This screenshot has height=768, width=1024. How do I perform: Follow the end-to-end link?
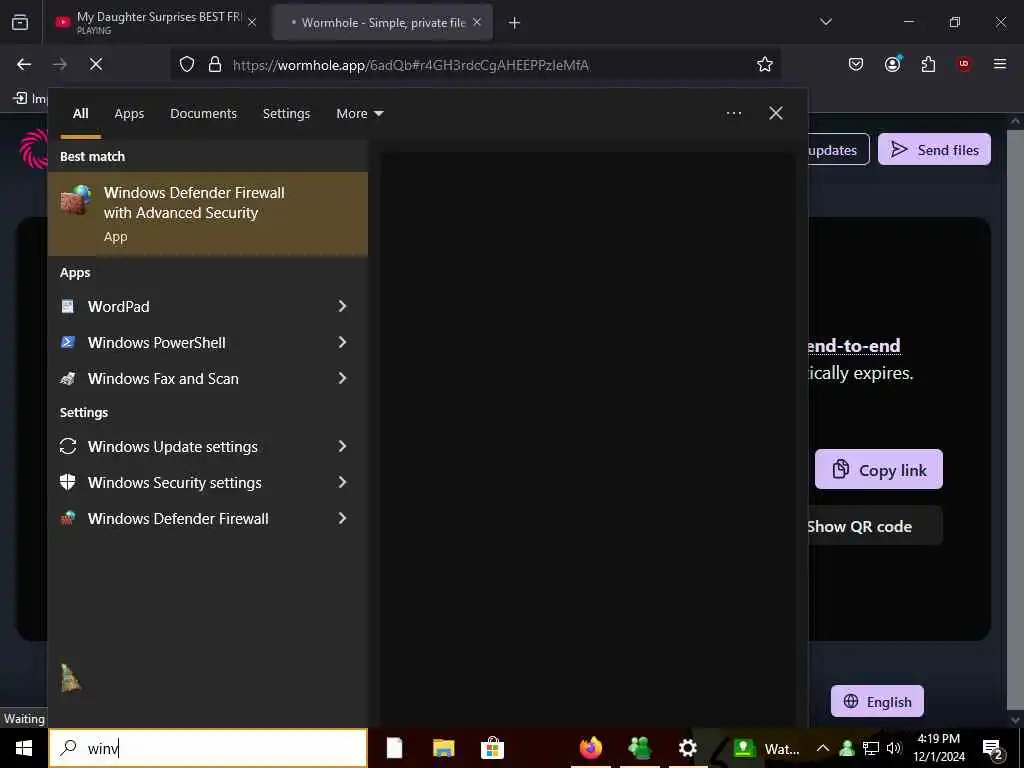click(854, 345)
